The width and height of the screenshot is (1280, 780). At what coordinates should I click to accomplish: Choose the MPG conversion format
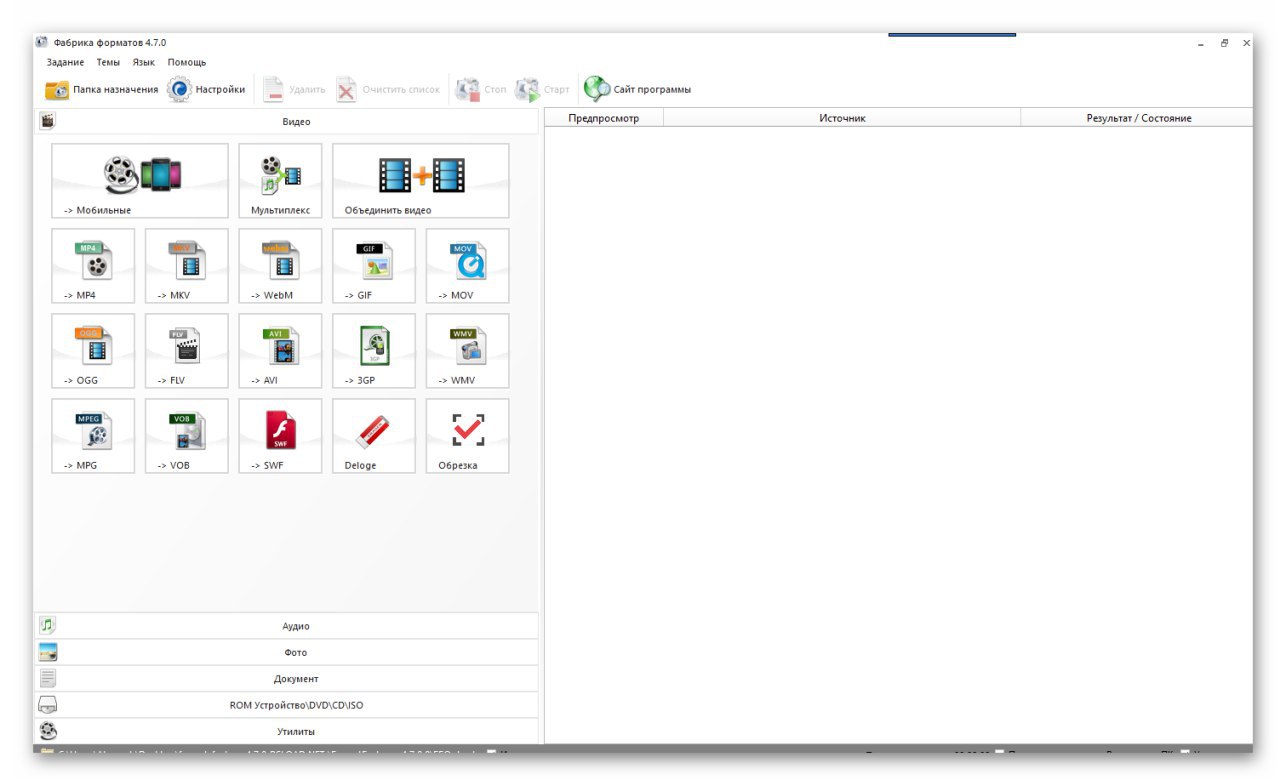93,436
